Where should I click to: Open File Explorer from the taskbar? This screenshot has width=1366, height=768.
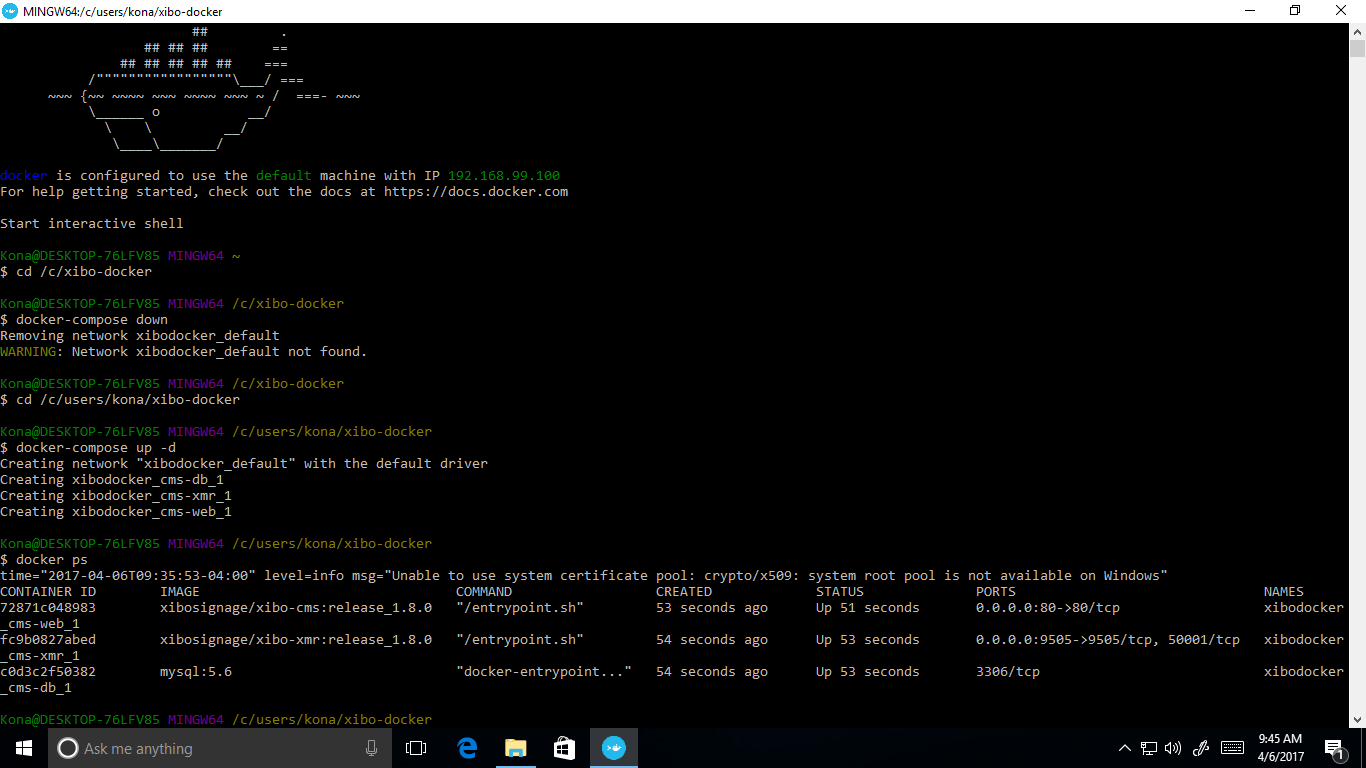pyautogui.click(x=515, y=748)
